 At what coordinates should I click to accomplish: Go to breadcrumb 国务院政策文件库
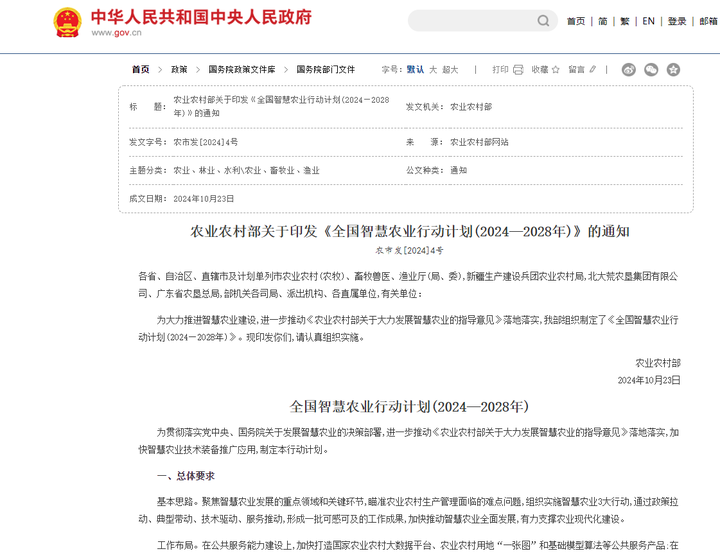tap(242, 69)
